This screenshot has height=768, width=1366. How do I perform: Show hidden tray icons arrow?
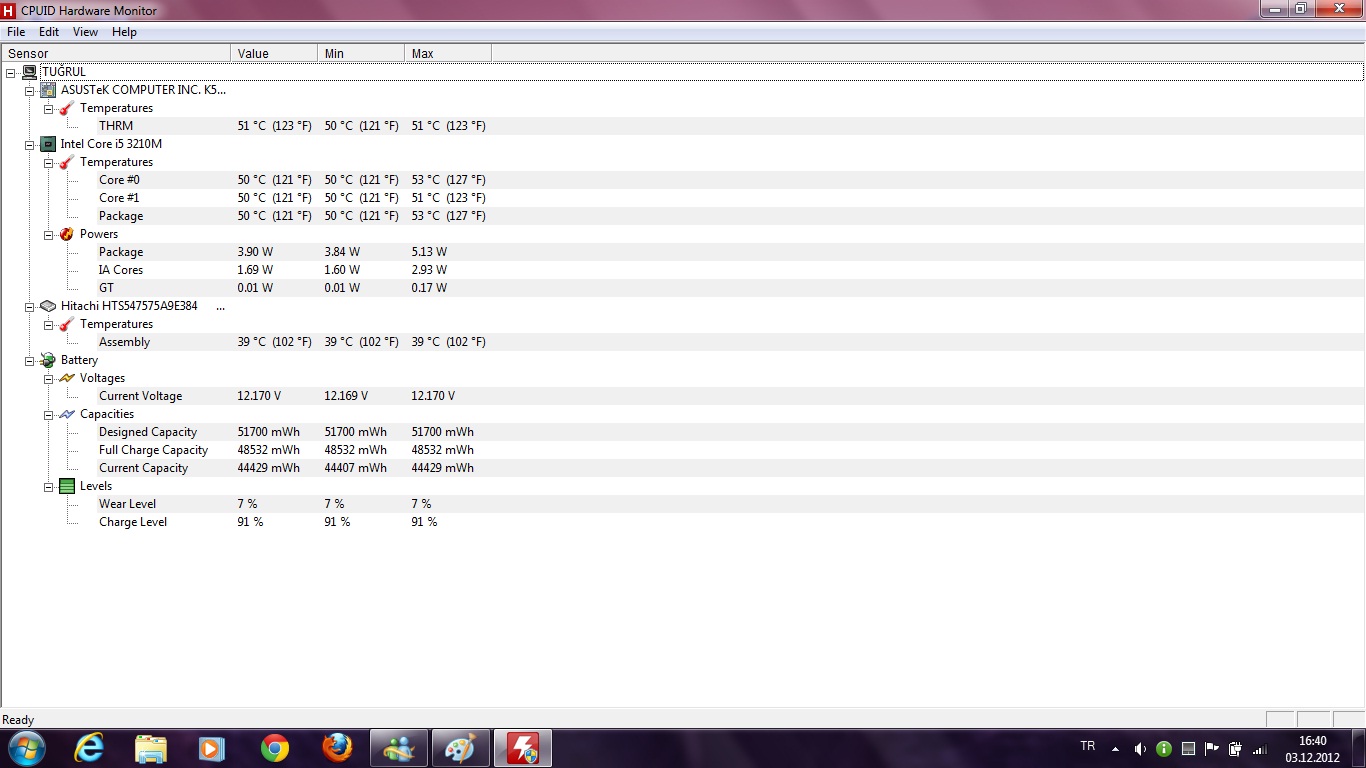(1116, 748)
